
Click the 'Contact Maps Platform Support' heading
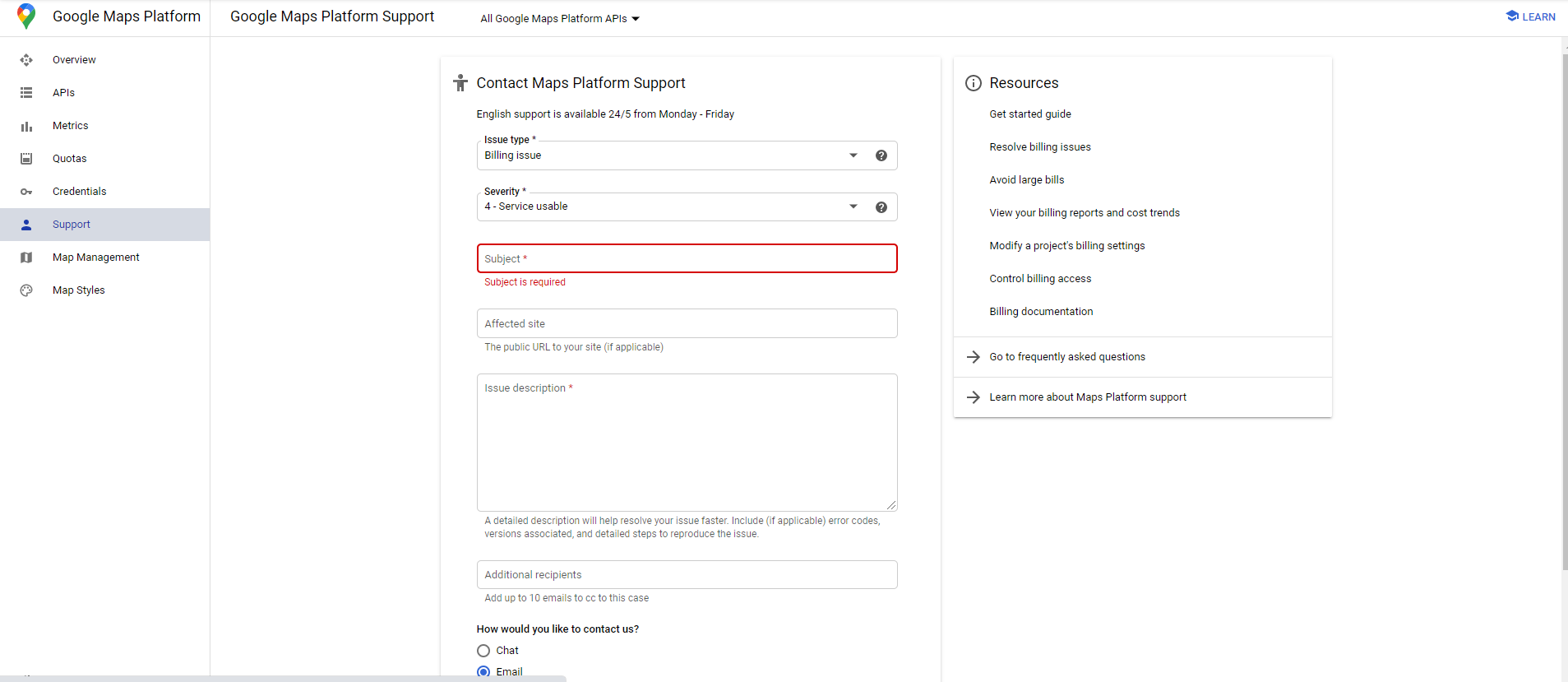click(580, 83)
